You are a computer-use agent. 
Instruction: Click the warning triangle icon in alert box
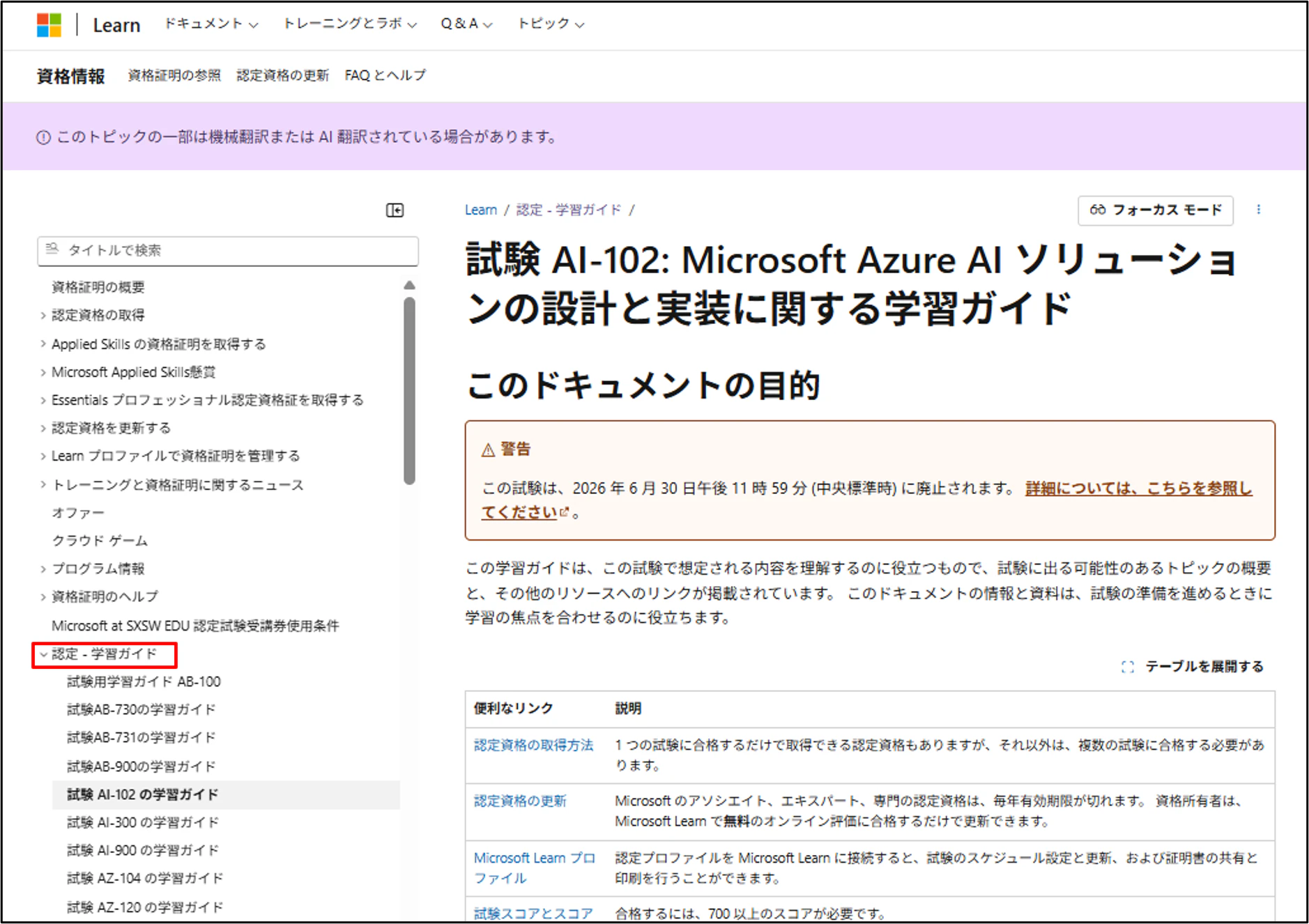pos(488,450)
